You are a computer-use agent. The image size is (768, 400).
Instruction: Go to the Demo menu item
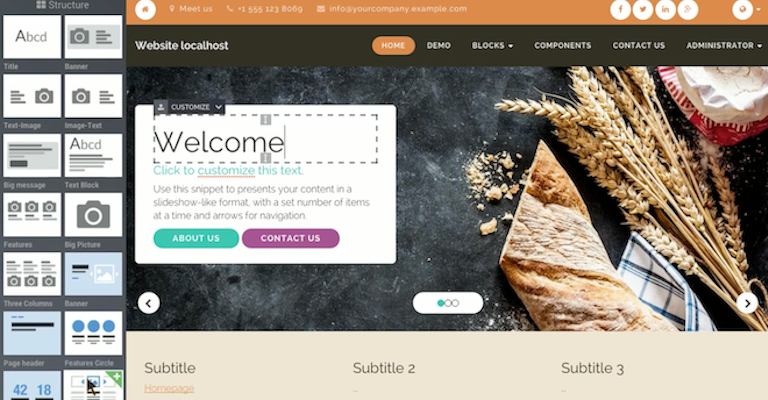438,46
